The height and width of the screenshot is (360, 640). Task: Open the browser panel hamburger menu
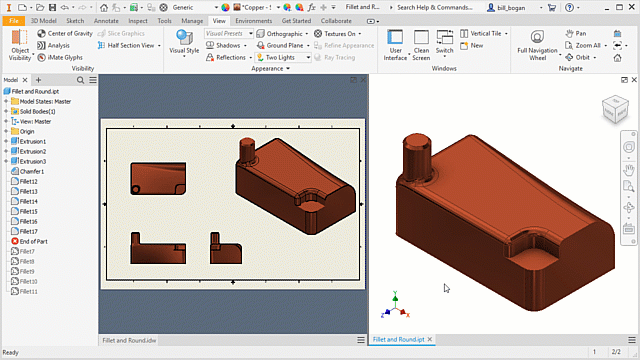click(x=93, y=80)
